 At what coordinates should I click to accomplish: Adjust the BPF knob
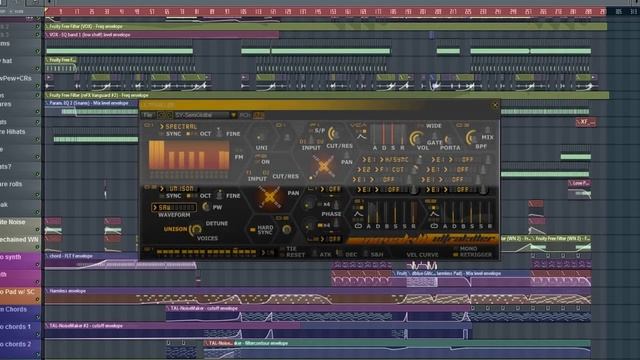(473, 137)
